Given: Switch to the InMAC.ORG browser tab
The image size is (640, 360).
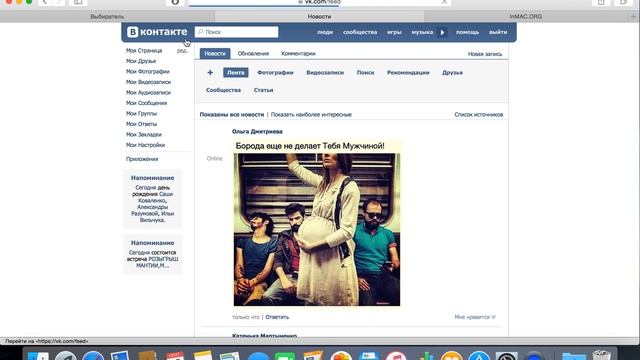Looking at the screenshot, I should pyautogui.click(x=526, y=17).
